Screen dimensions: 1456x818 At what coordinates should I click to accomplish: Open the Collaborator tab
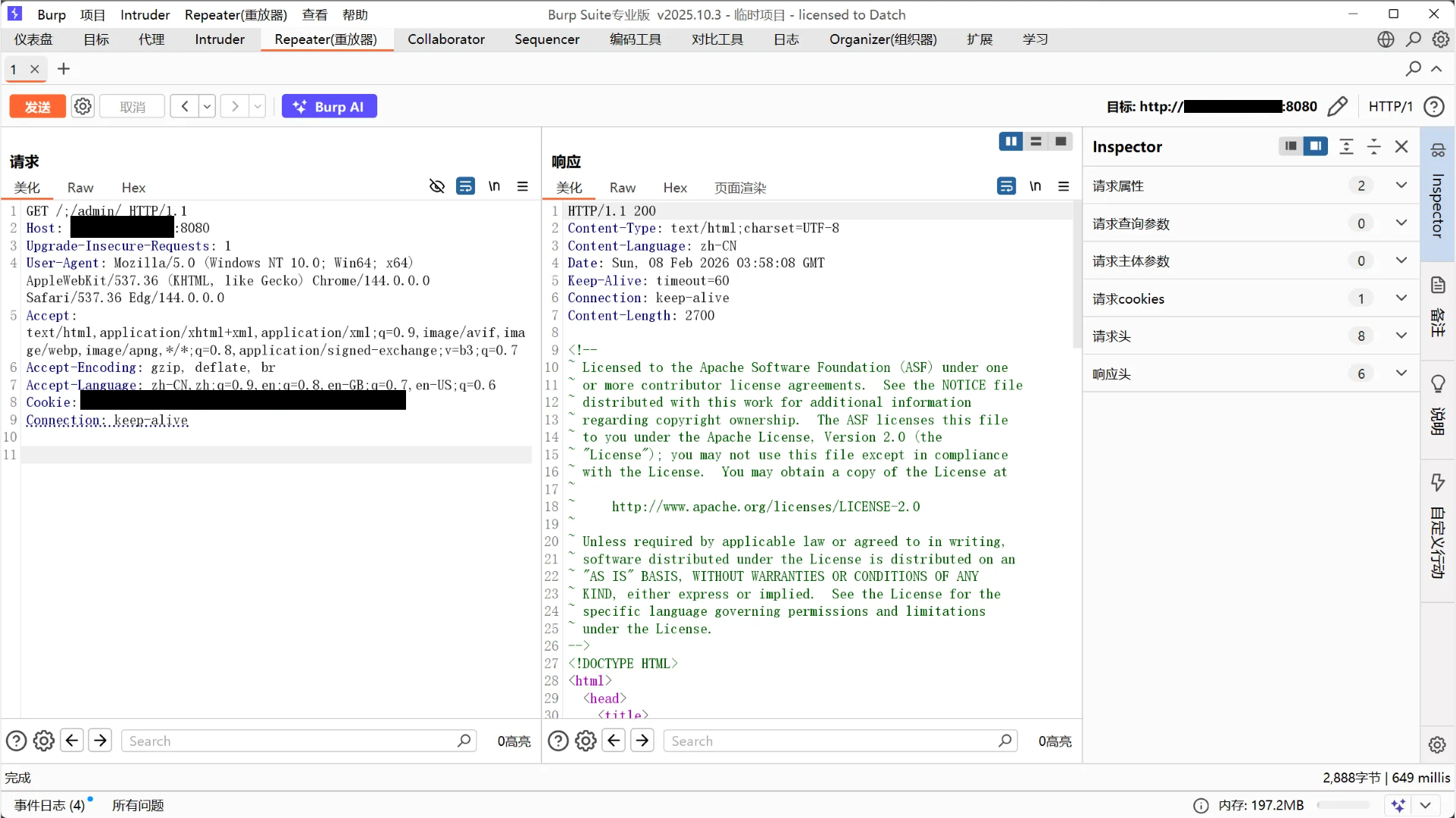pyautogui.click(x=446, y=39)
